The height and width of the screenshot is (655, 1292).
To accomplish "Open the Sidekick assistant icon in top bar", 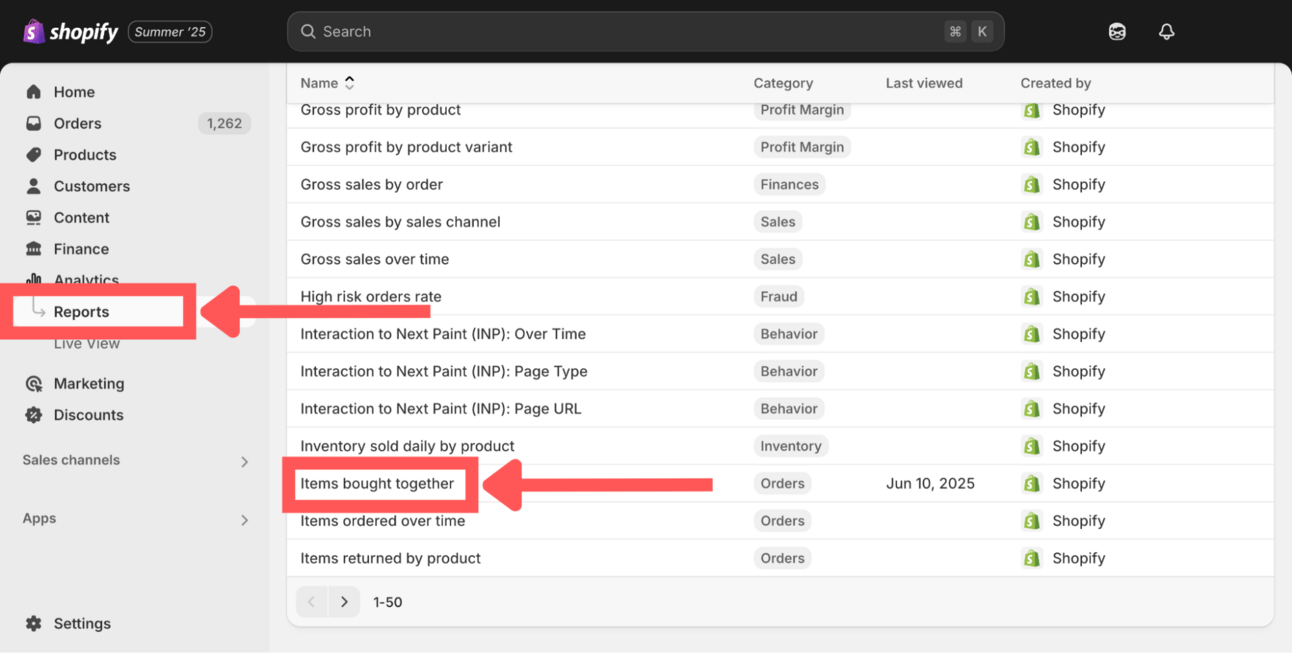I will tap(1117, 31).
